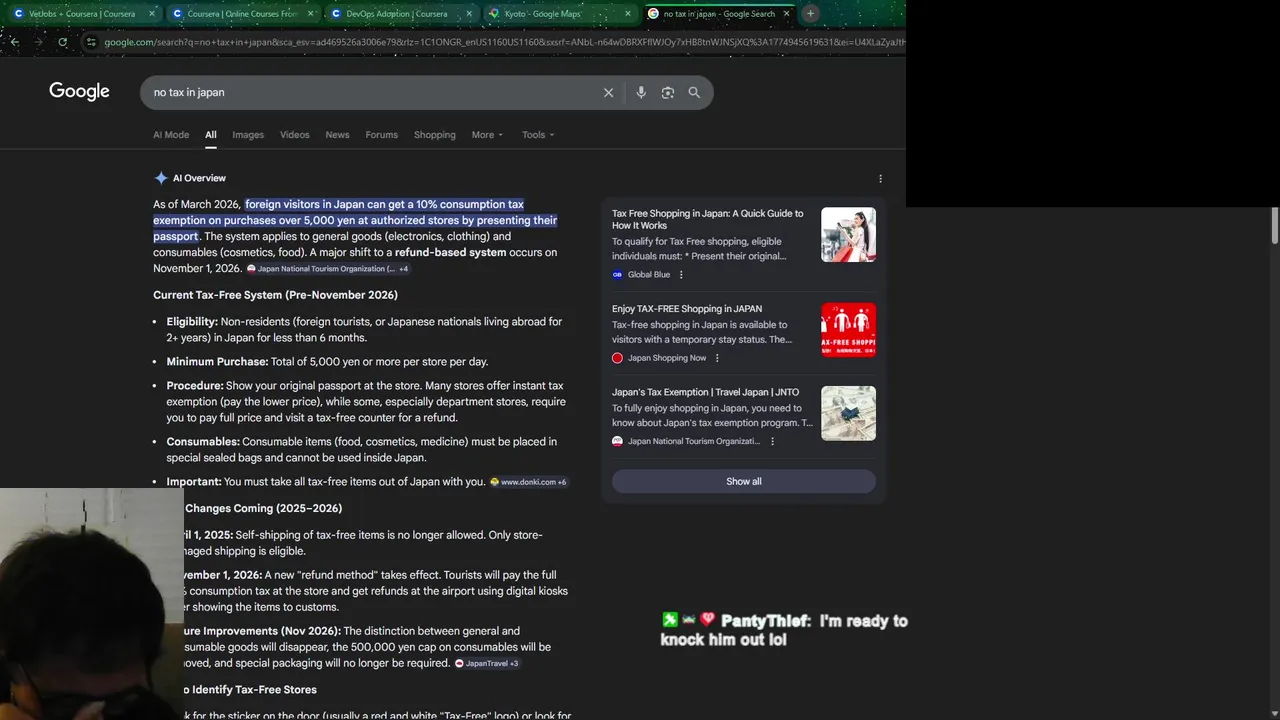Open search by image camera icon

point(667,92)
